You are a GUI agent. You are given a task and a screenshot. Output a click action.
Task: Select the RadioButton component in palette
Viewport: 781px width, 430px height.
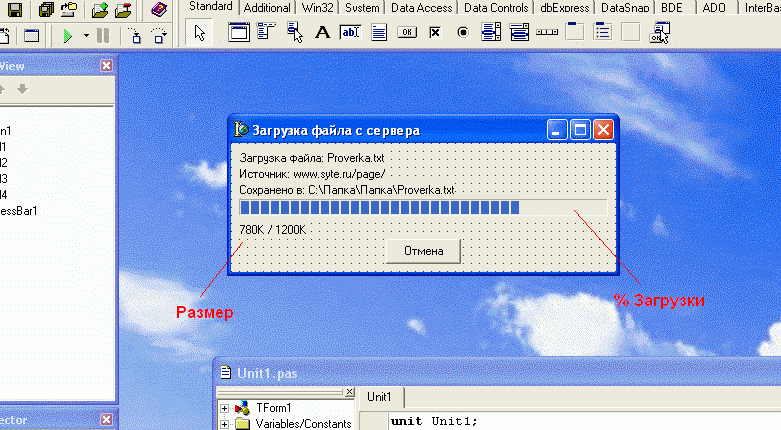click(x=463, y=33)
